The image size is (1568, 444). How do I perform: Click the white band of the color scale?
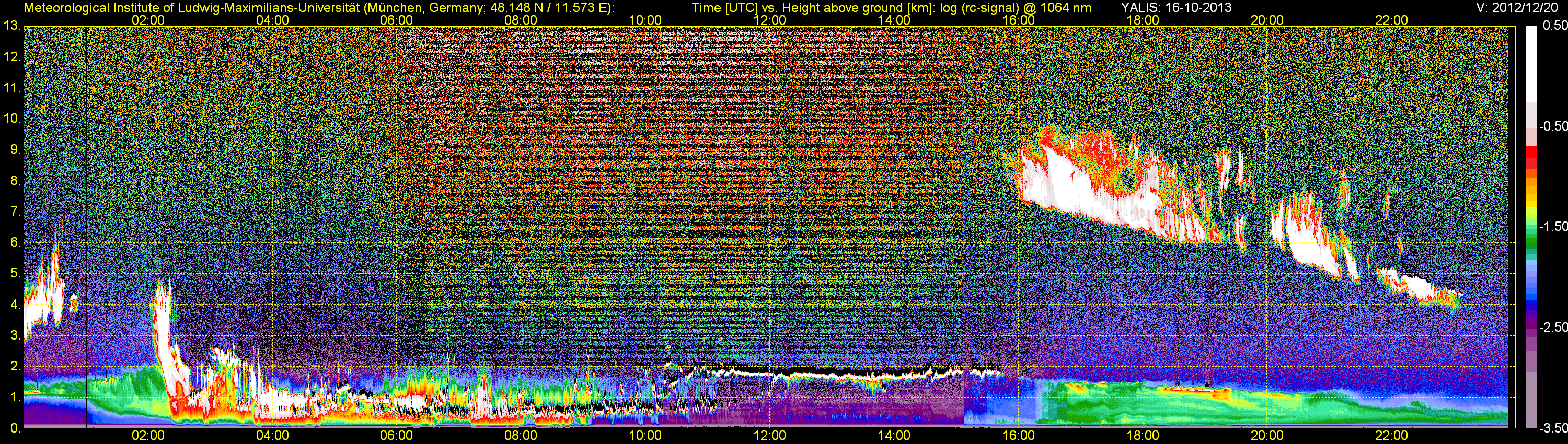(1531, 64)
